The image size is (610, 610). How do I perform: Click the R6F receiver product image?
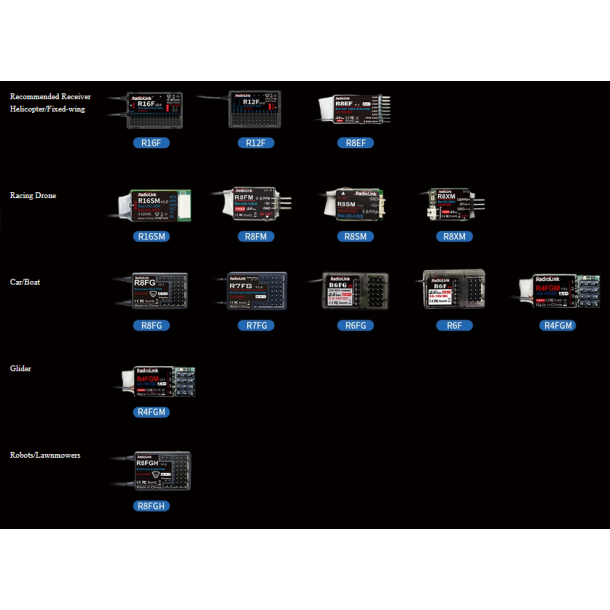453,290
